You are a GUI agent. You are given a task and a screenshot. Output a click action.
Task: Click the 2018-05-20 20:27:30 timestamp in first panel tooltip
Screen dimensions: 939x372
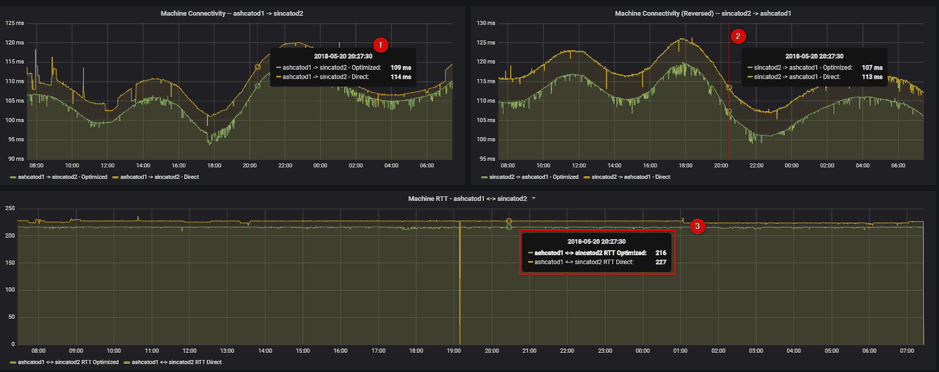point(343,56)
